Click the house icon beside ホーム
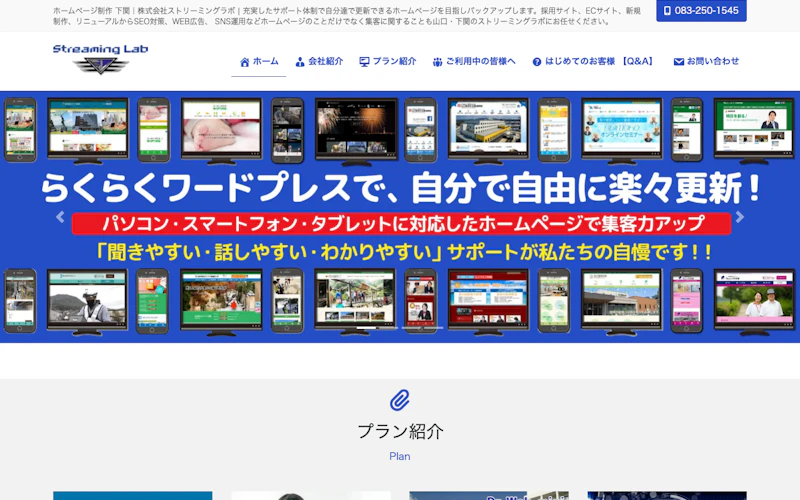The image size is (800, 500). pyautogui.click(x=245, y=62)
